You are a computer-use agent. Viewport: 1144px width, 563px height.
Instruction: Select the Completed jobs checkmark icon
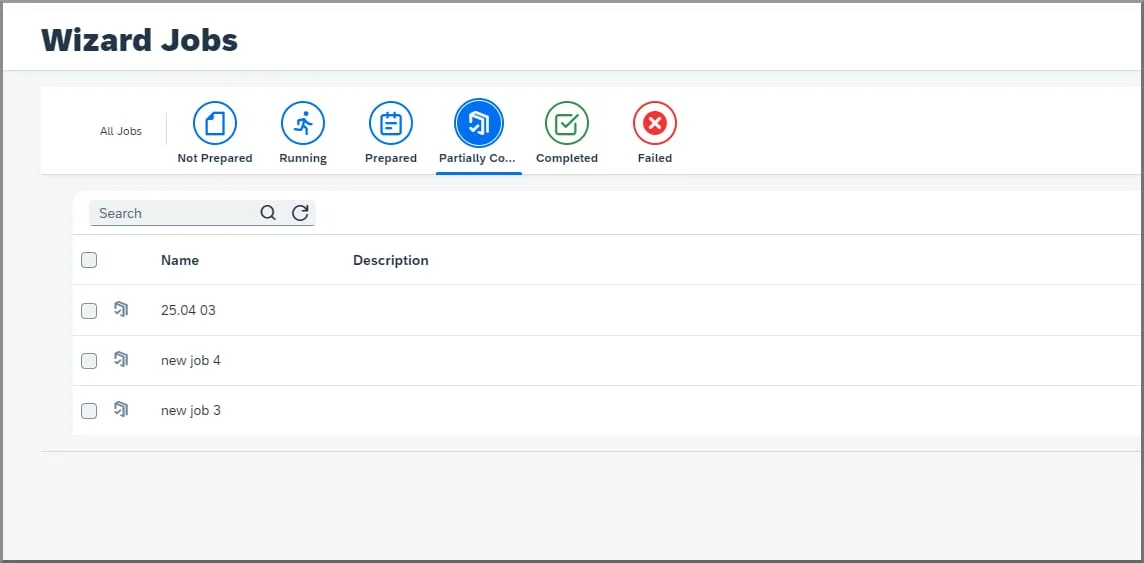tap(567, 123)
